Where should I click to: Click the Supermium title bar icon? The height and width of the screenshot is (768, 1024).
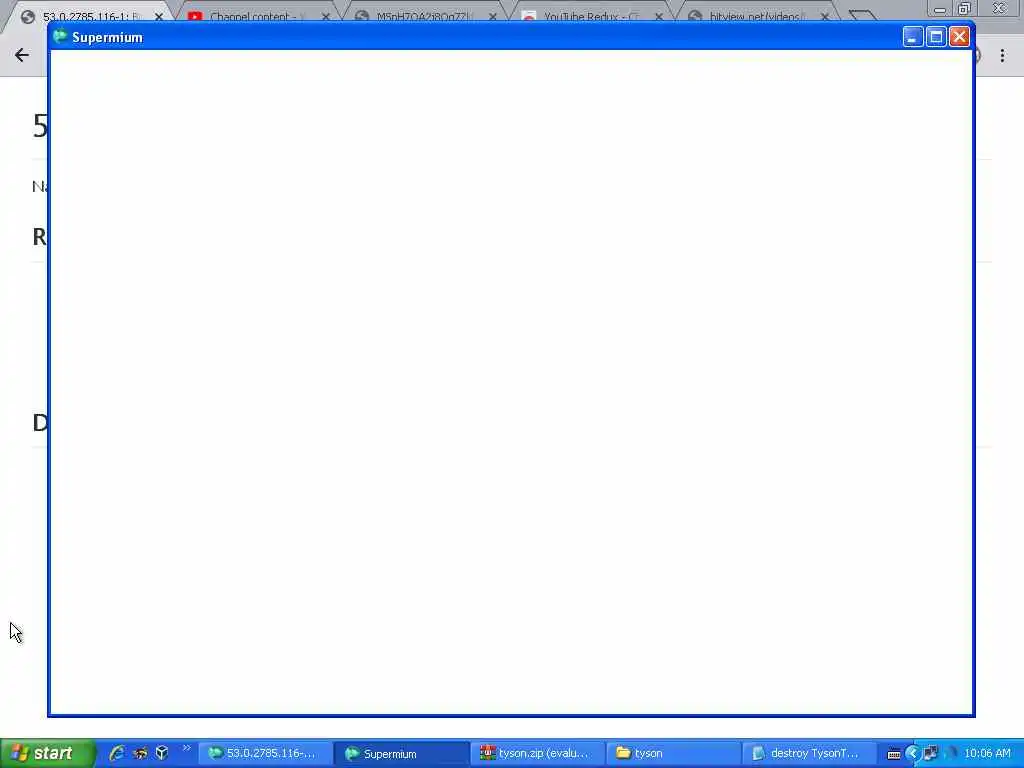pyautogui.click(x=60, y=37)
